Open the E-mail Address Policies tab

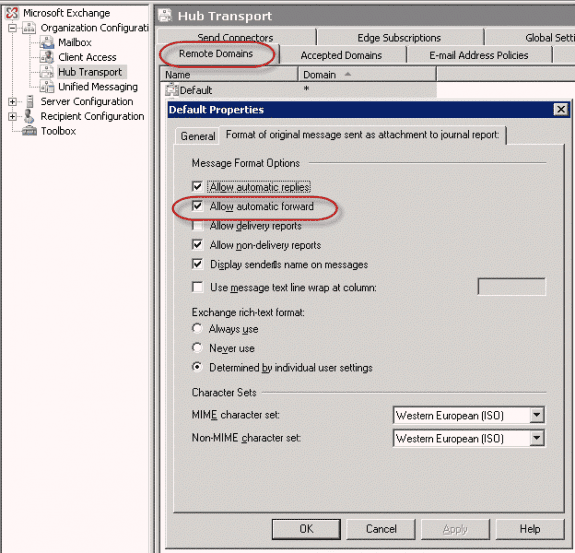[x=479, y=55]
